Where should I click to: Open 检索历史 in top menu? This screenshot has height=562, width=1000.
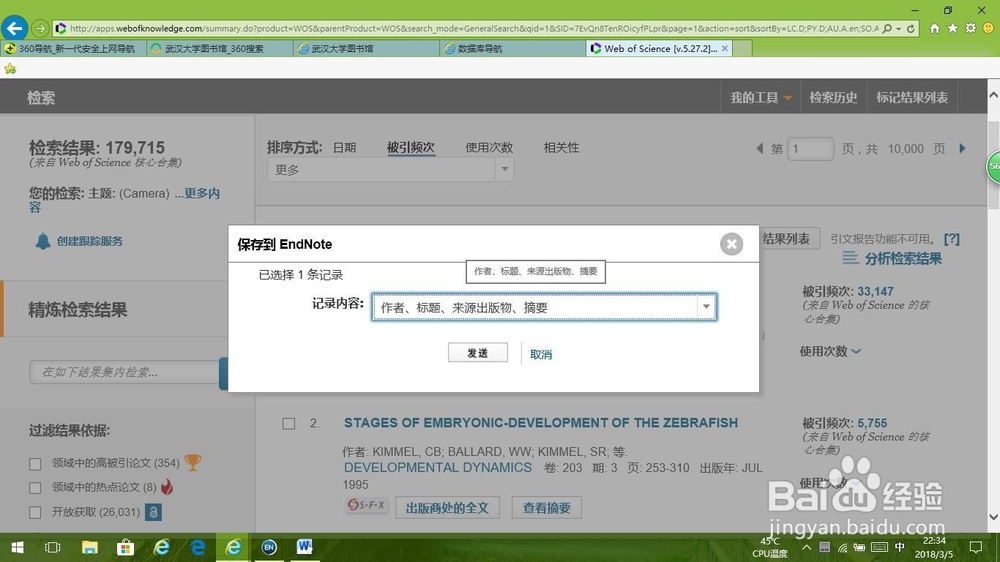pos(833,98)
